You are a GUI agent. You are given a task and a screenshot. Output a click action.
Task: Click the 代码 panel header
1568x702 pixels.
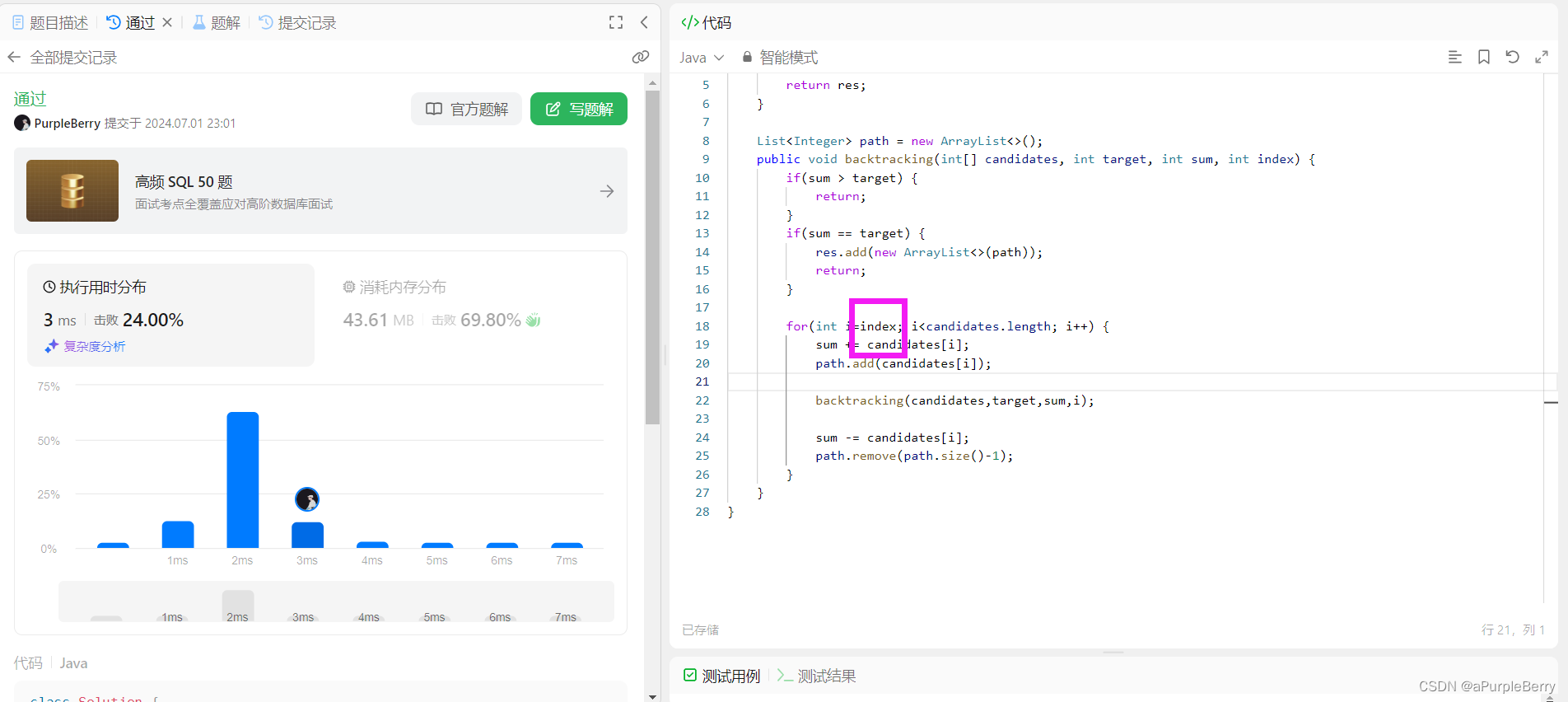(x=707, y=23)
